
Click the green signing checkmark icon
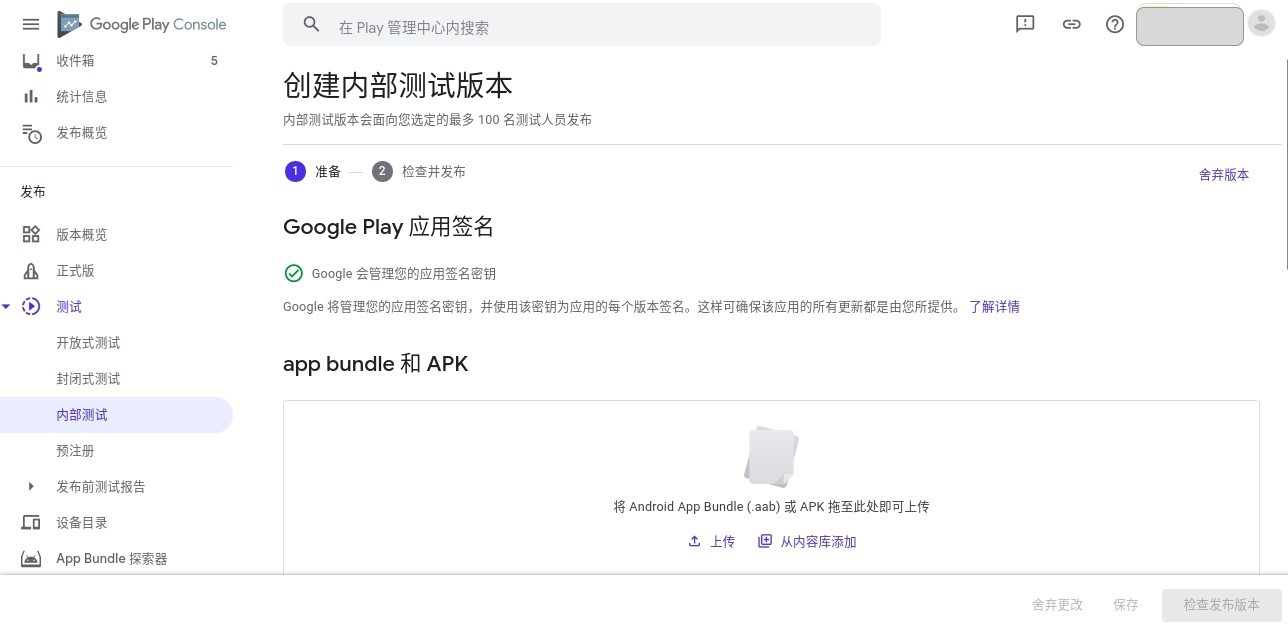(293, 273)
